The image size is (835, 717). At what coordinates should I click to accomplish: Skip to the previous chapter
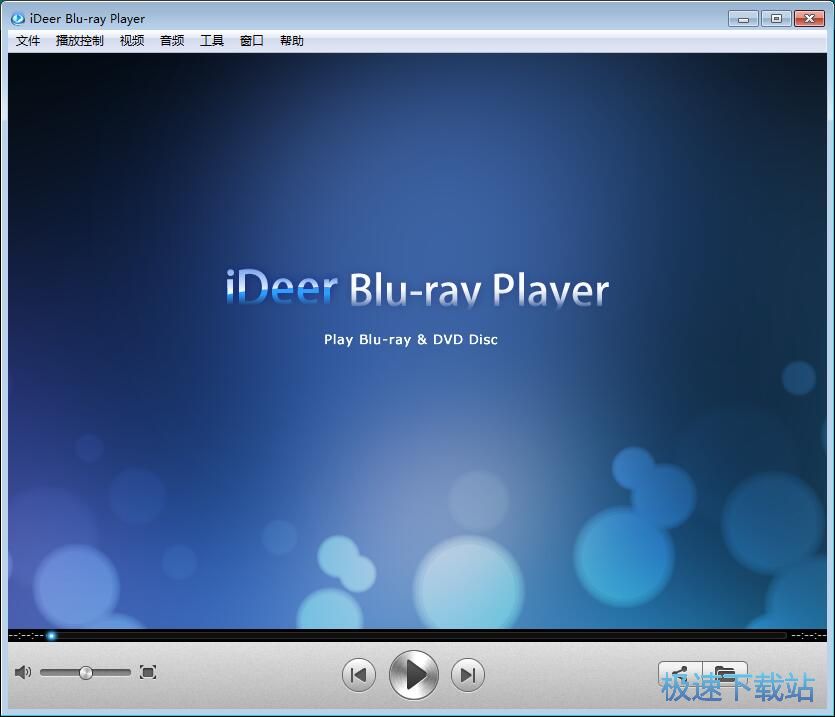[x=358, y=675]
